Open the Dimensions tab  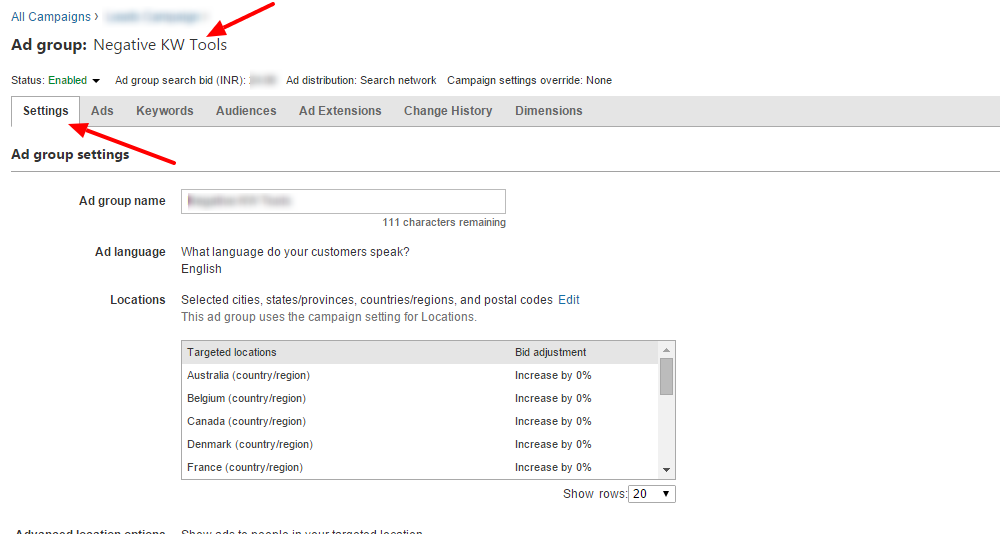click(x=548, y=111)
